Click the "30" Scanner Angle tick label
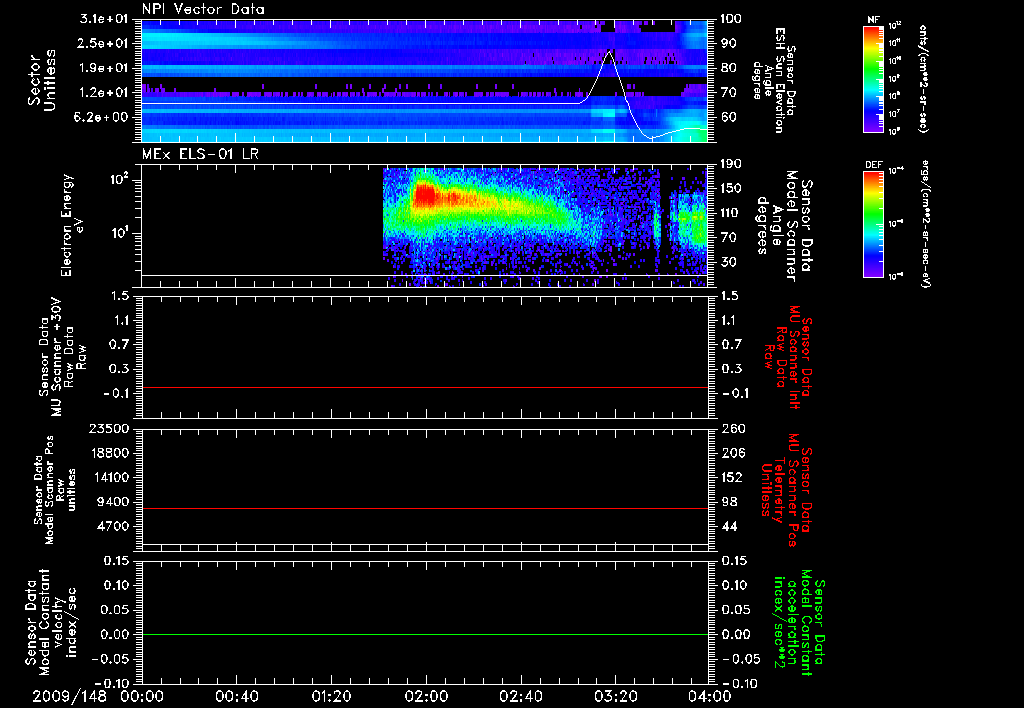The image size is (1024, 708). [728, 262]
